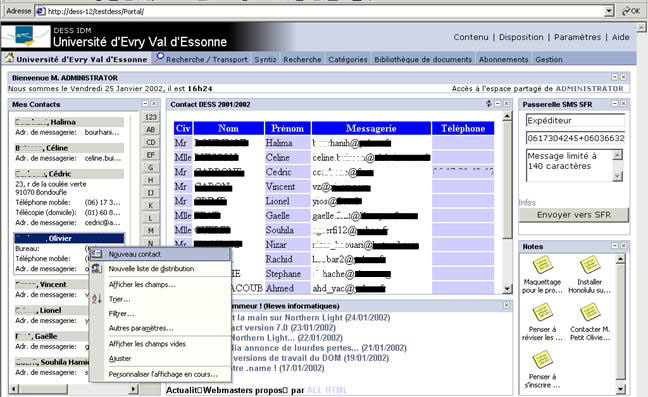The height and width of the screenshot is (397, 648).
Task: Choose Filtrer... from the context menu
Action: pyautogui.click(x=160, y=314)
